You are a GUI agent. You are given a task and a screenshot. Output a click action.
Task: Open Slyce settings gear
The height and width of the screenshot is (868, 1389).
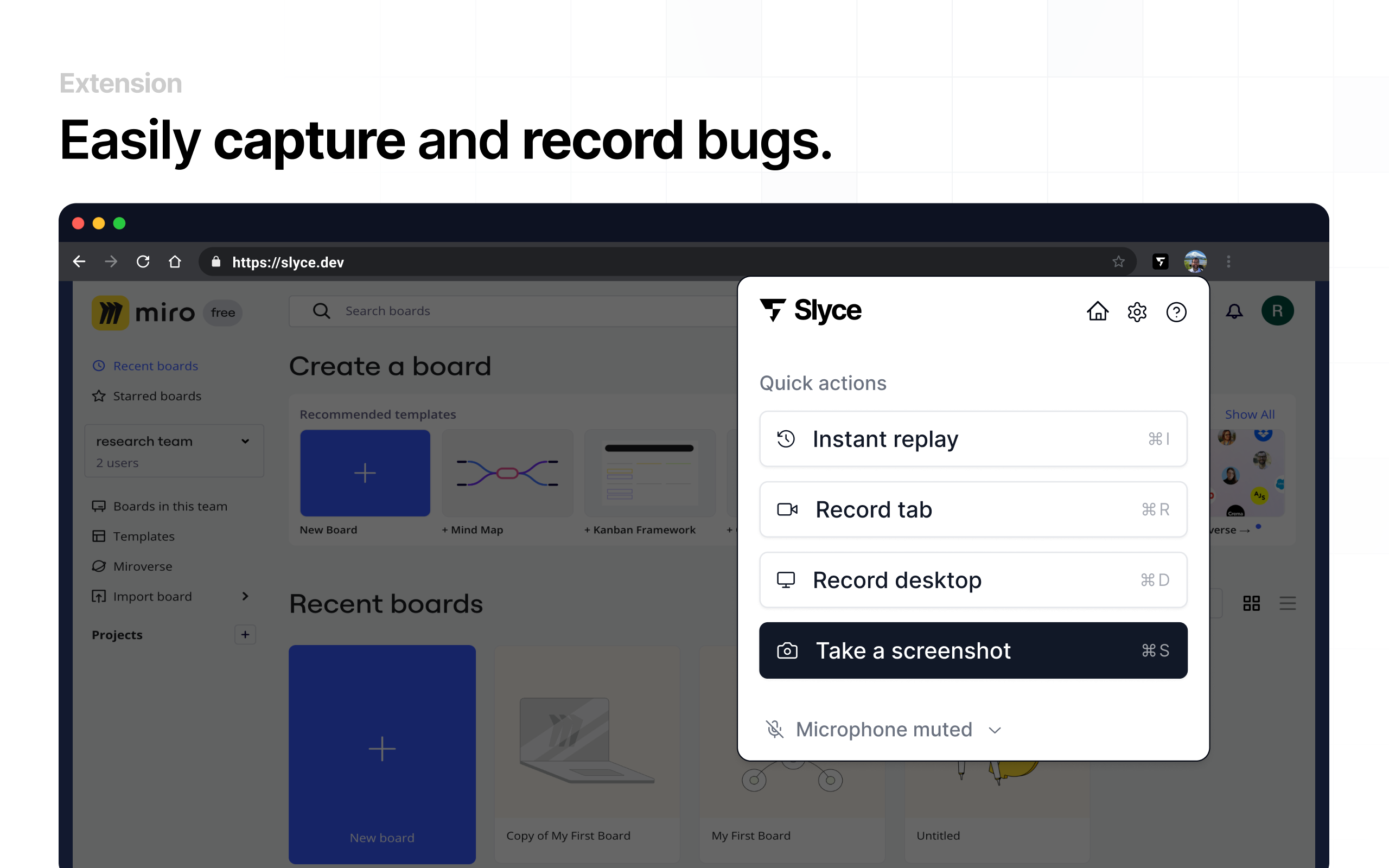pos(1137,312)
